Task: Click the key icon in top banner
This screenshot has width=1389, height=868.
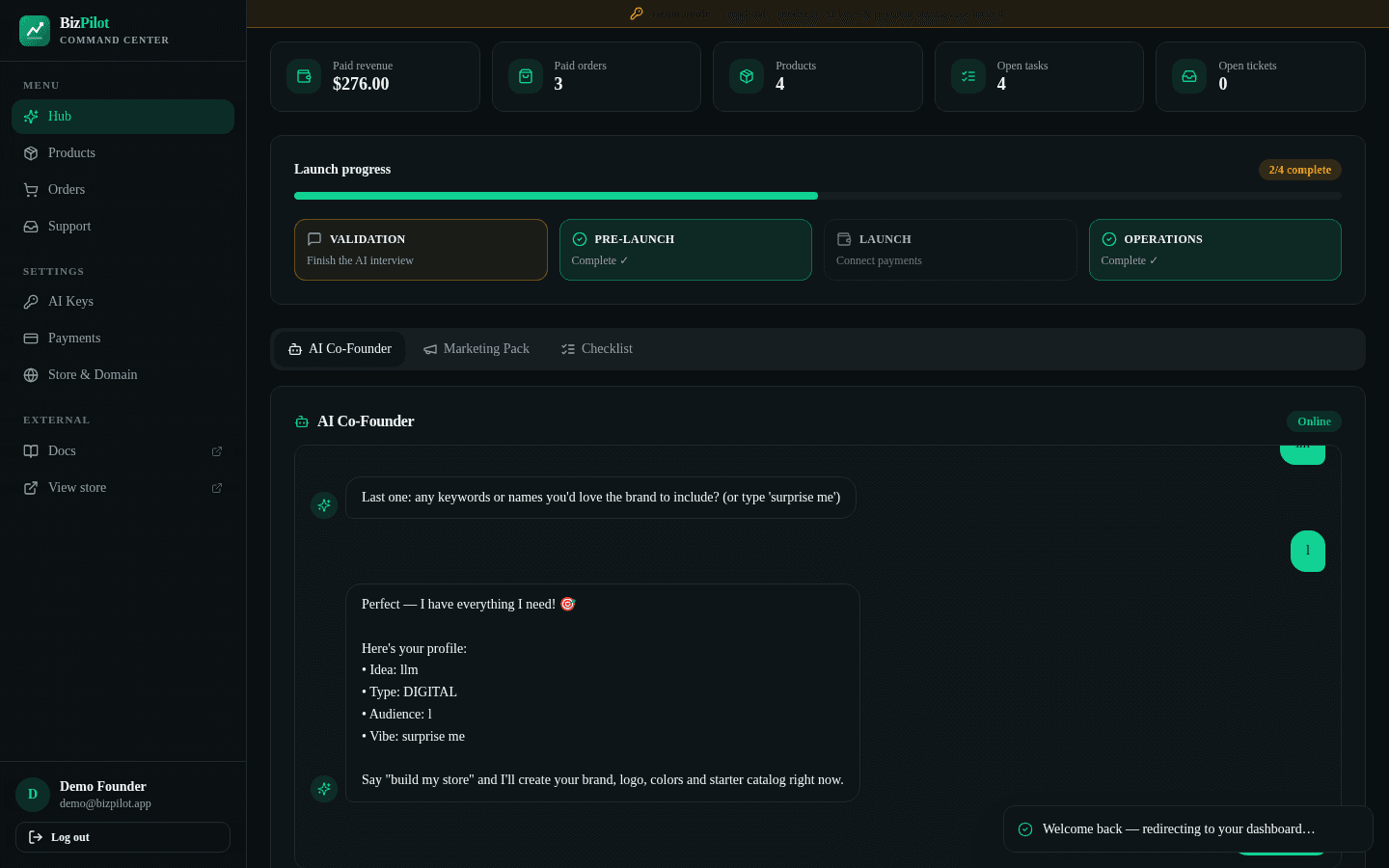Action: [x=637, y=14]
